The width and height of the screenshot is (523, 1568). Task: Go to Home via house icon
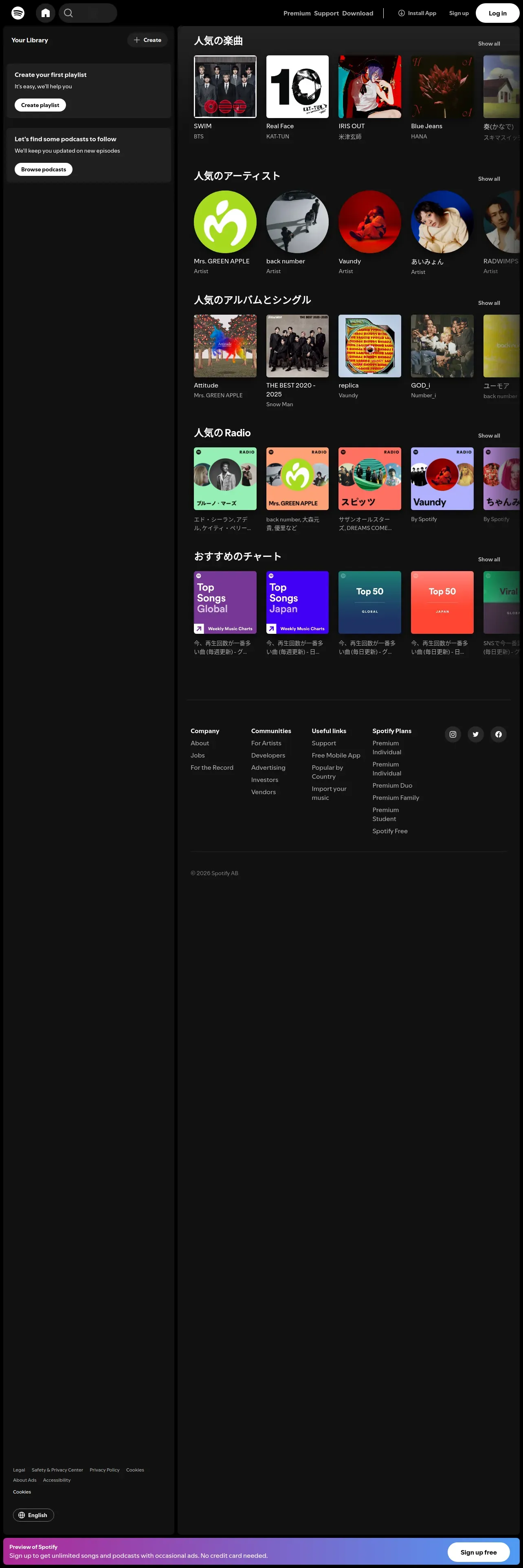pyautogui.click(x=46, y=13)
